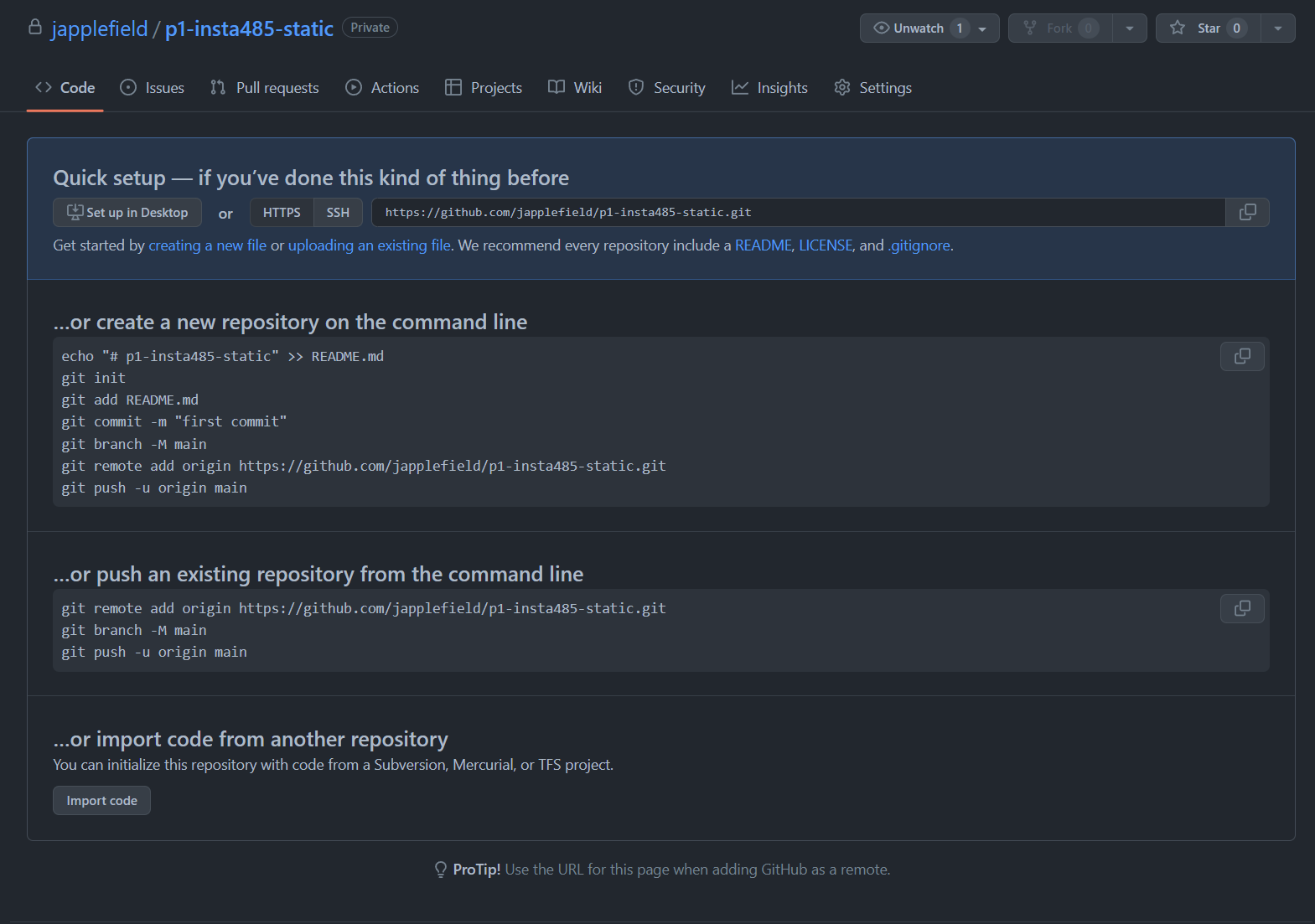Screen dimensions: 1315x924
Task: Expand the Unwatch notifications dropdown arrow
Action: pos(983,28)
